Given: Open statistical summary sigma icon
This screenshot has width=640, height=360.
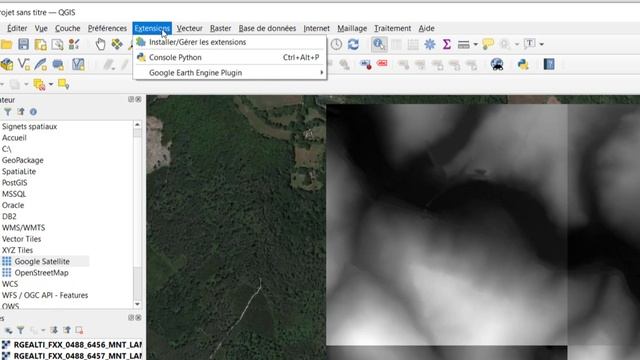Looking at the screenshot, I should point(447,44).
